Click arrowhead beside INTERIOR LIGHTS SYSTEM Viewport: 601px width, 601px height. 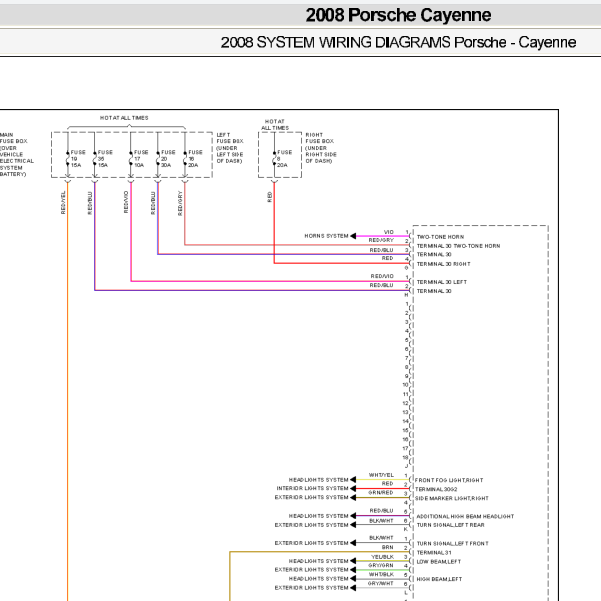[x=353, y=488]
